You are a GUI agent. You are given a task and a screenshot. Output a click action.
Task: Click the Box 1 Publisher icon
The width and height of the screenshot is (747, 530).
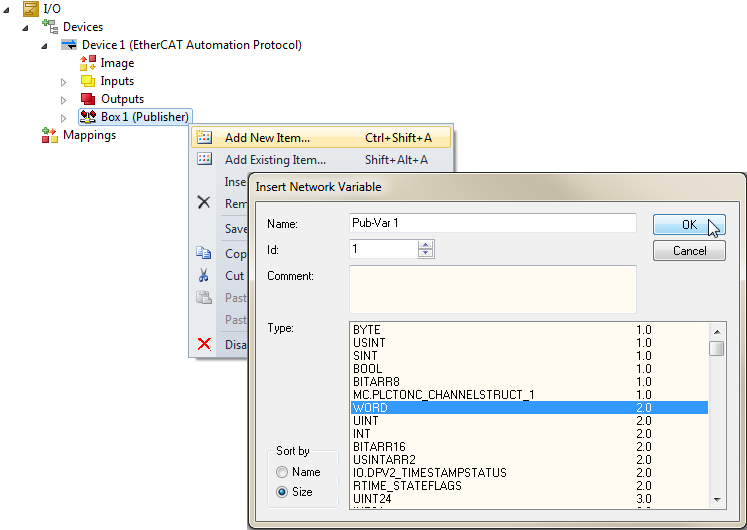click(x=88, y=117)
